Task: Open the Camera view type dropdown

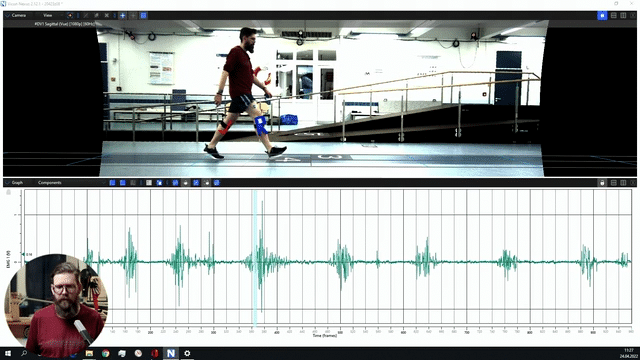Action: (x=16, y=16)
